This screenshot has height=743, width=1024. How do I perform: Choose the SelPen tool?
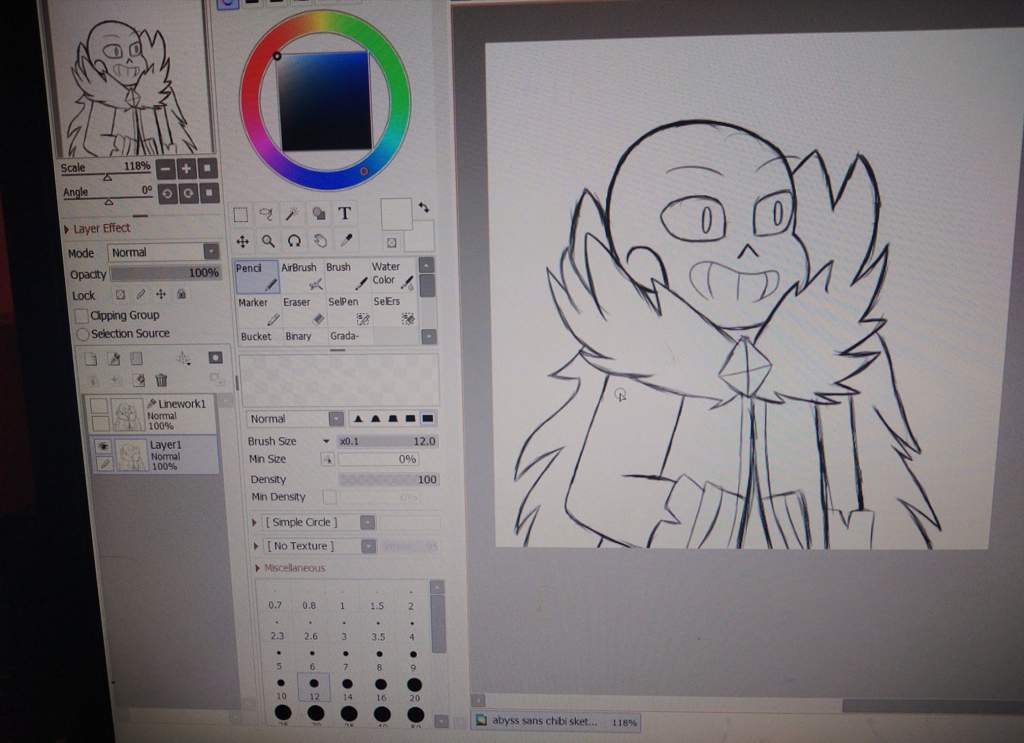point(348,309)
